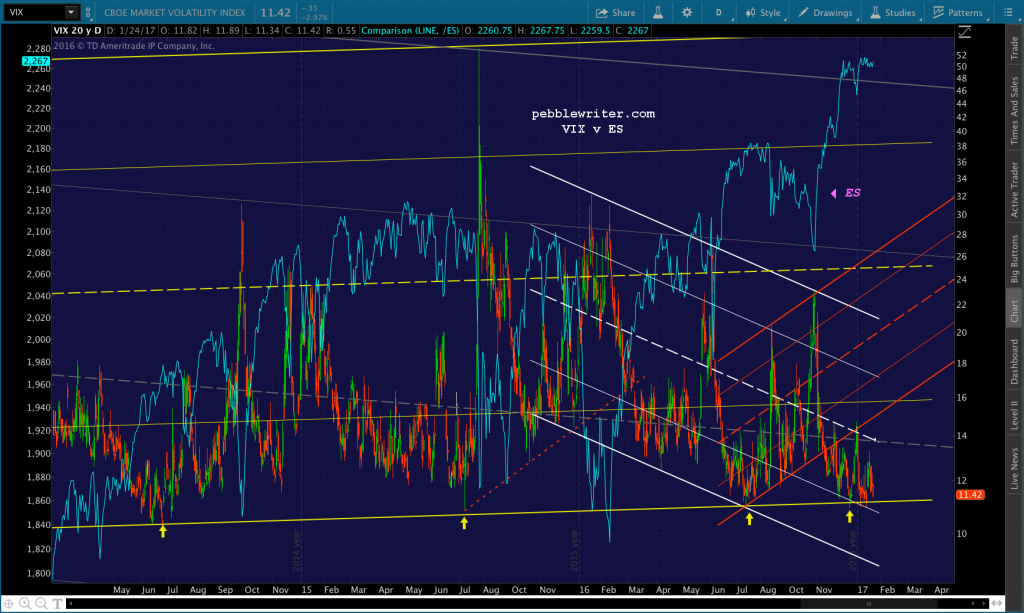Image resolution: width=1024 pixels, height=613 pixels.
Task: Click the VIX 20 y D chart title
Action: pos(77,31)
